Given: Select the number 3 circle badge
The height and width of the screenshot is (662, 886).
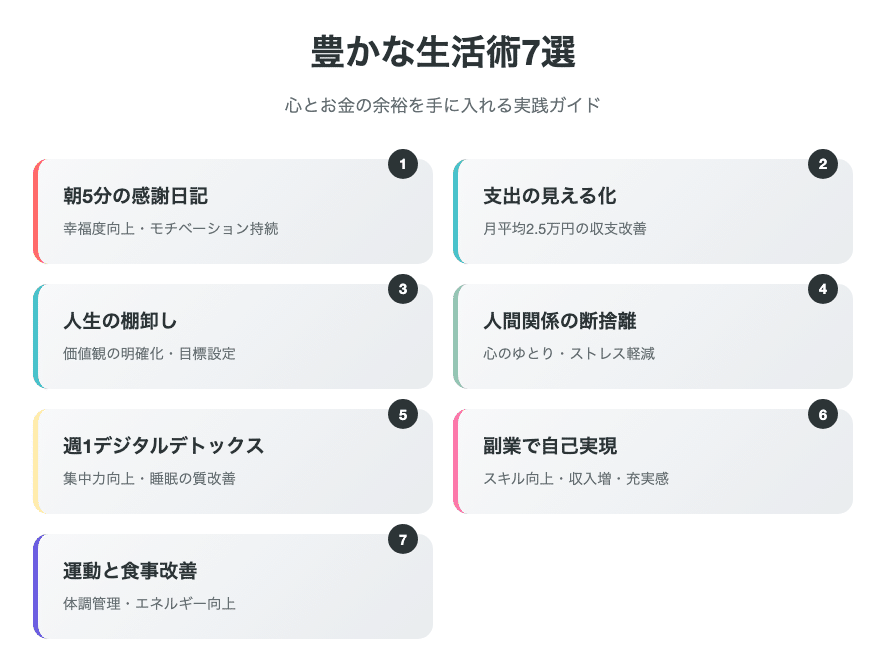Looking at the screenshot, I should [x=402, y=289].
